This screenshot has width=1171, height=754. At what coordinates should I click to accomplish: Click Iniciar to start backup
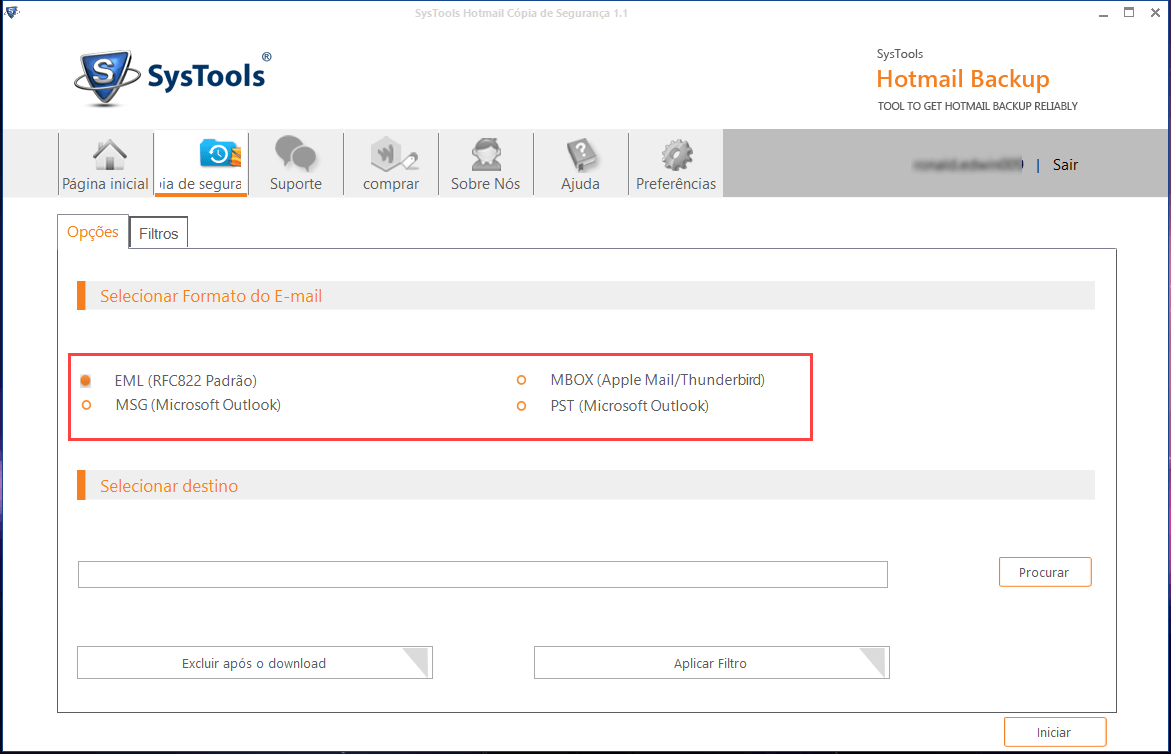point(1054,732)
